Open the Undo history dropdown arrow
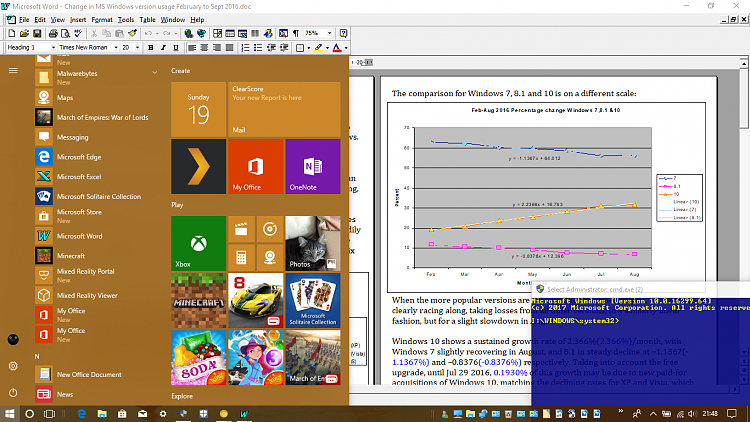750x422 pixels. [157, 33]
